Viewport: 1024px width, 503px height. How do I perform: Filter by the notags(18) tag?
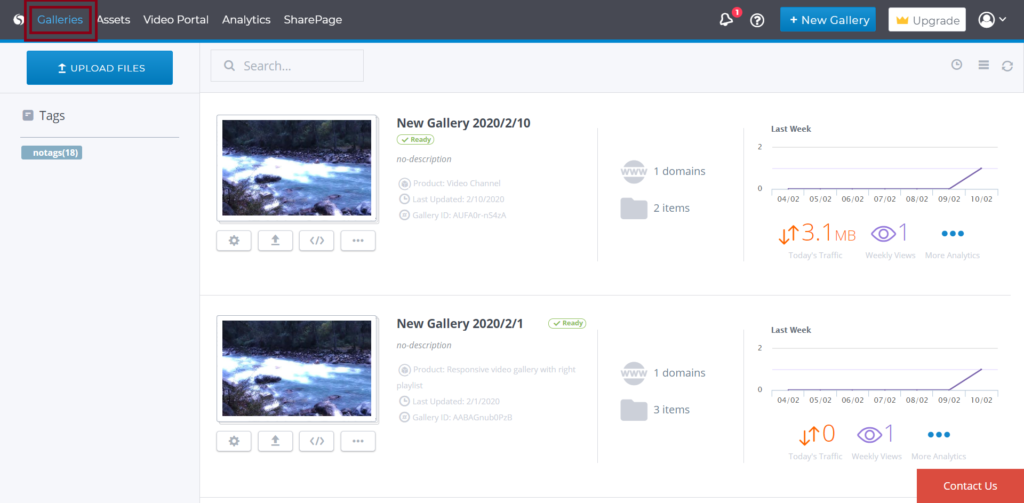(x=51, y=153)
